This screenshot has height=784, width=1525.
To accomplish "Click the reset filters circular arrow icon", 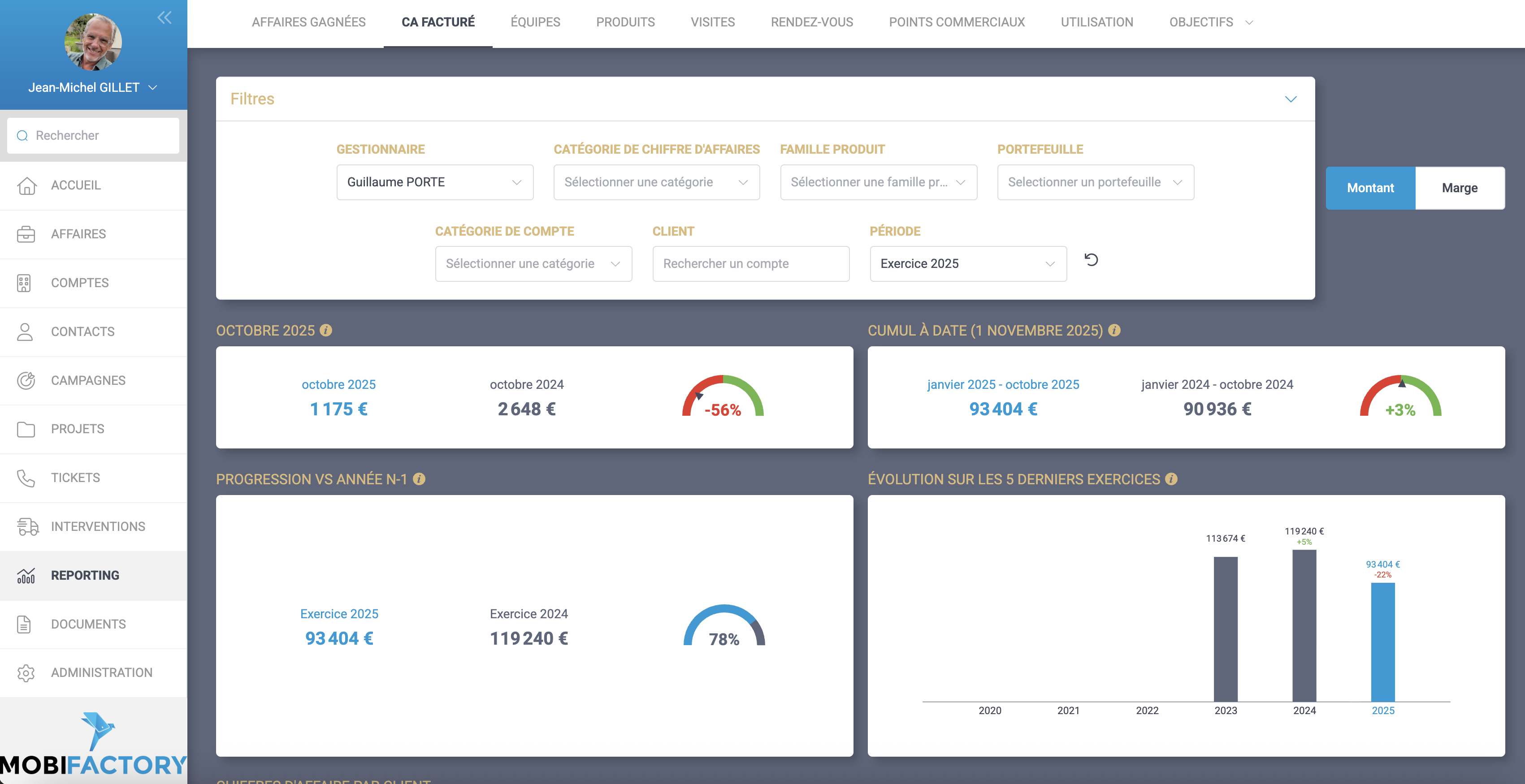I will click(x=1091, y=260).
